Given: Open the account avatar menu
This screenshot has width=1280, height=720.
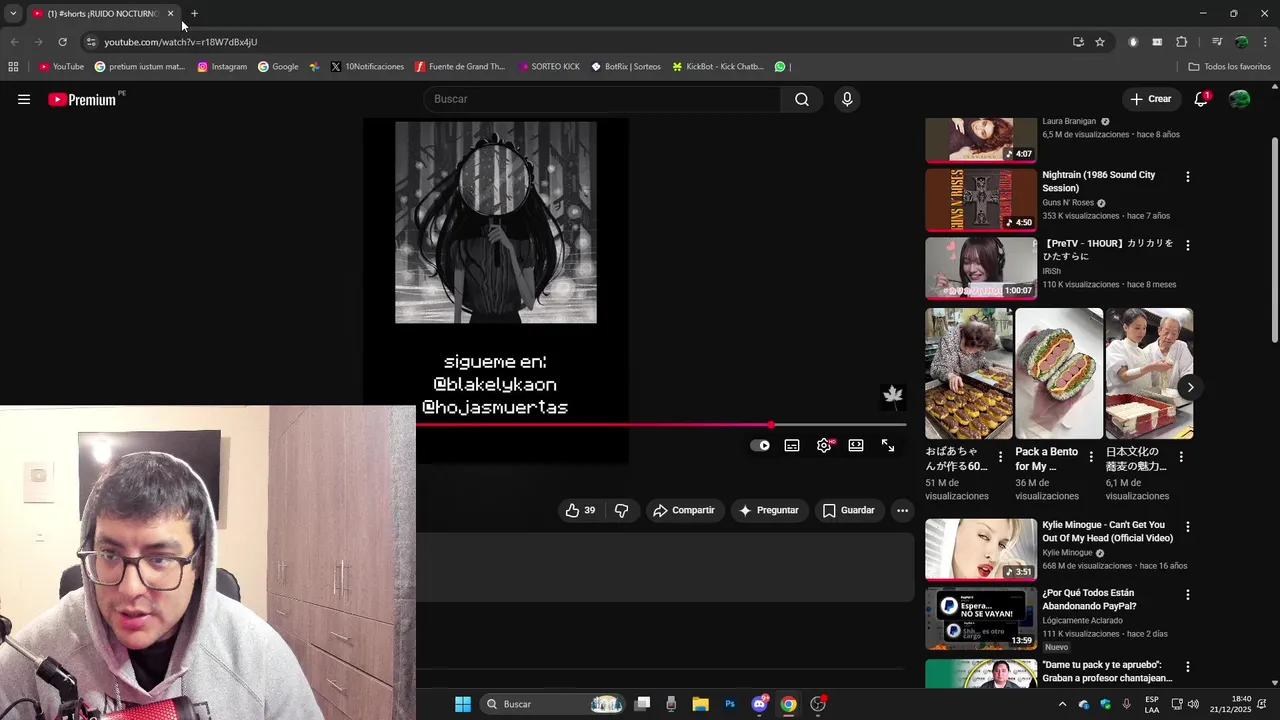Looking at the screenshot, I should (1239, 99).
